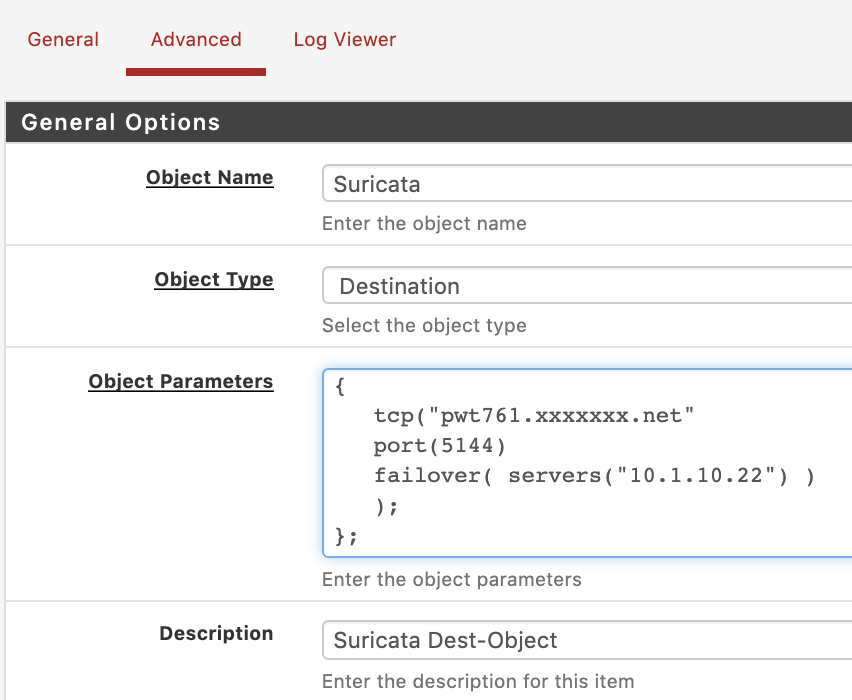852x700 pixels.
Task: Click the Object Type label link
Action: click(214, 280)
